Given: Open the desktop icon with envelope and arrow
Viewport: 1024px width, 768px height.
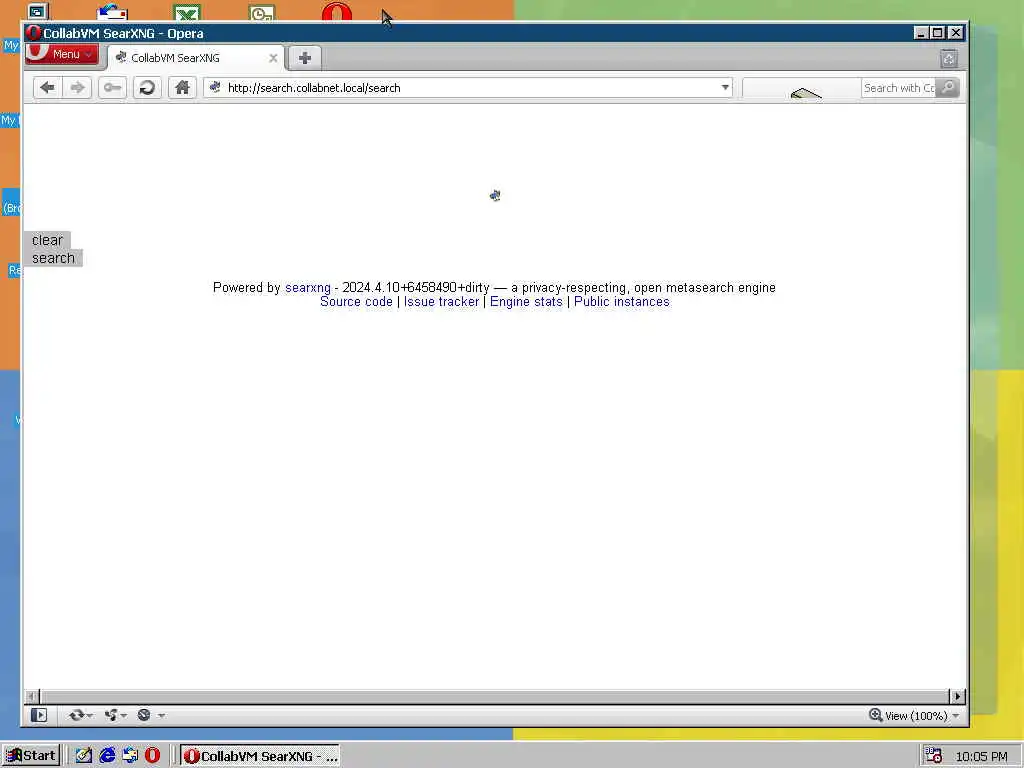Looking at the screenshot, I should tap(112, 12).
